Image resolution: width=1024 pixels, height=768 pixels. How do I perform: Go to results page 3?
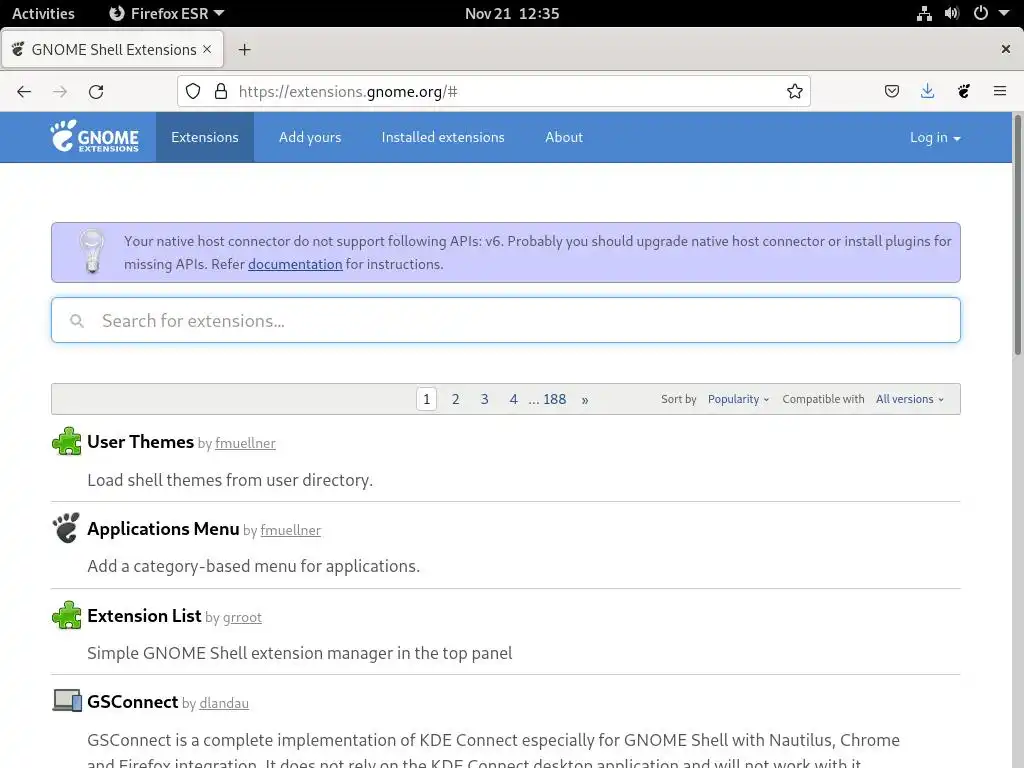[x=485, y=399]
